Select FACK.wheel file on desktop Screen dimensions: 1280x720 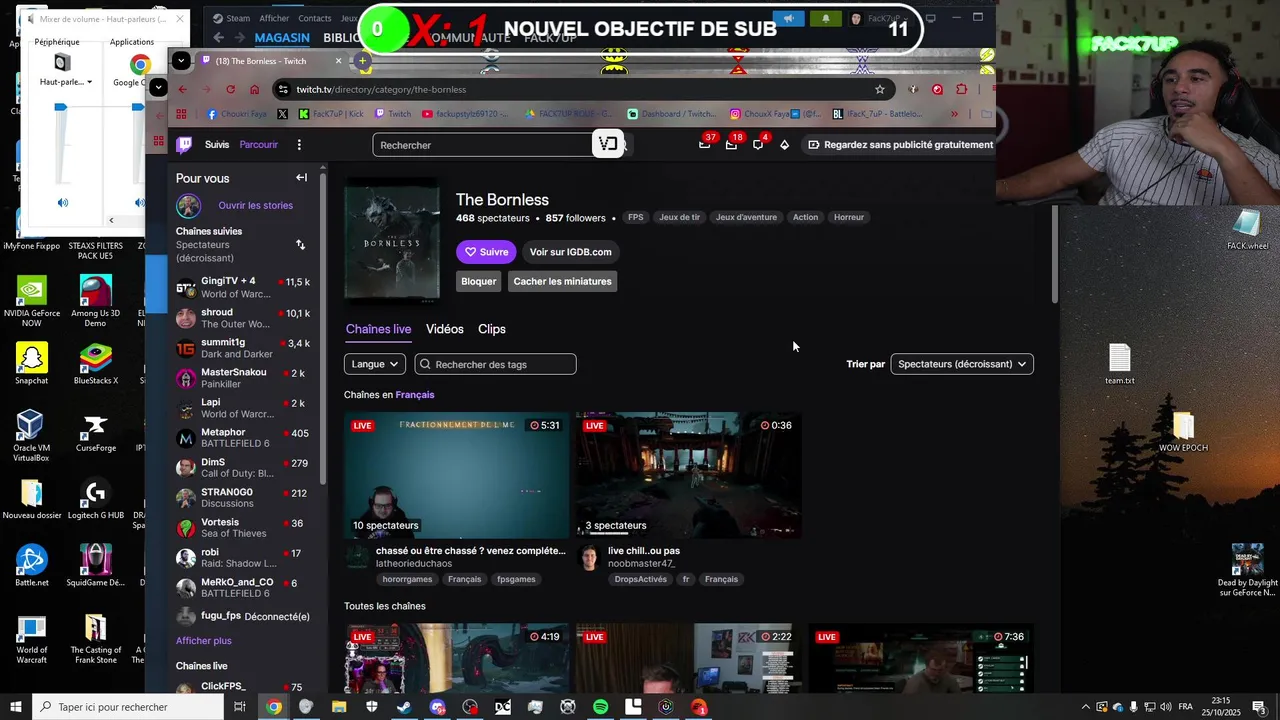1247,230
